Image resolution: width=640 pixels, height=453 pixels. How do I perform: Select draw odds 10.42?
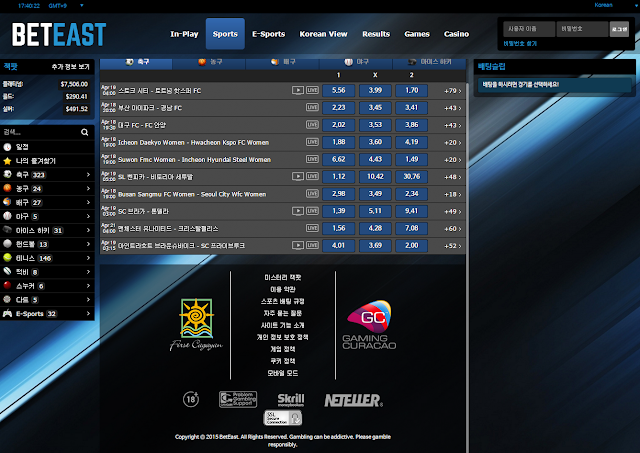pyautogui.click(x=375, y=176)
